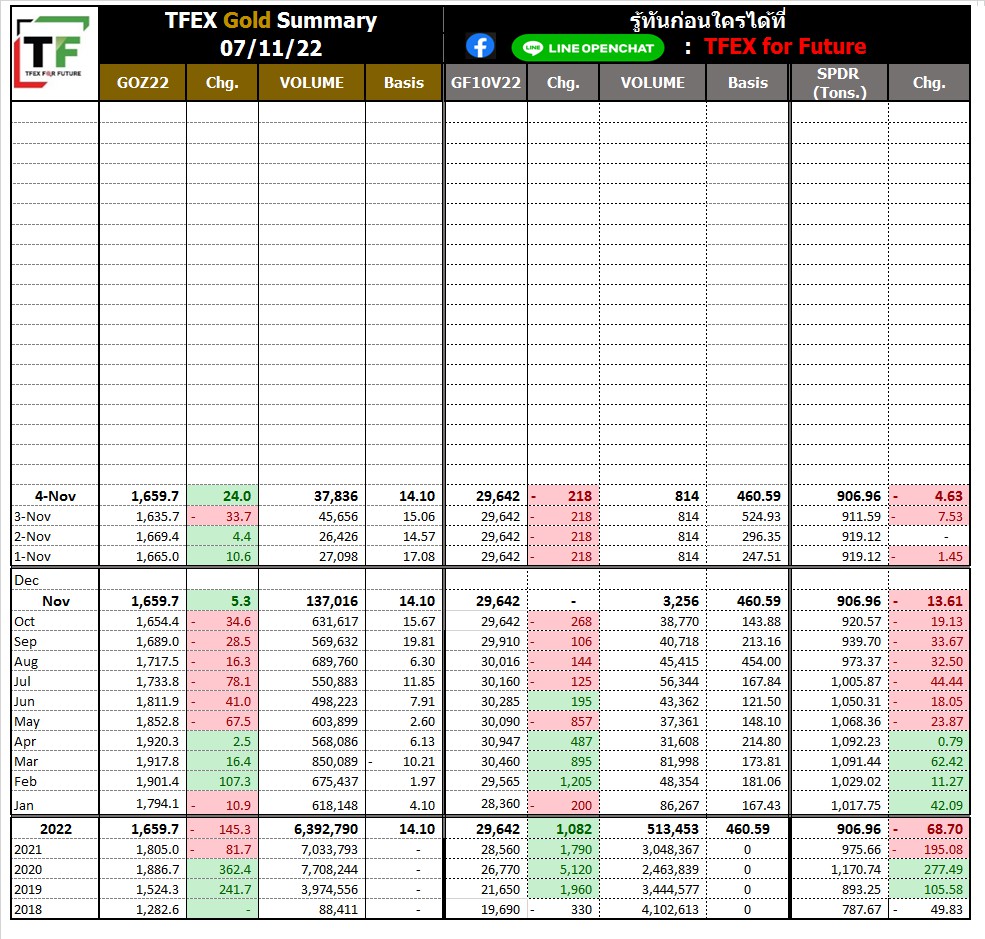The height and width of the screenshot is (939, 985).
Task: Click the 3-Nov row label
Action: (33, 517)
